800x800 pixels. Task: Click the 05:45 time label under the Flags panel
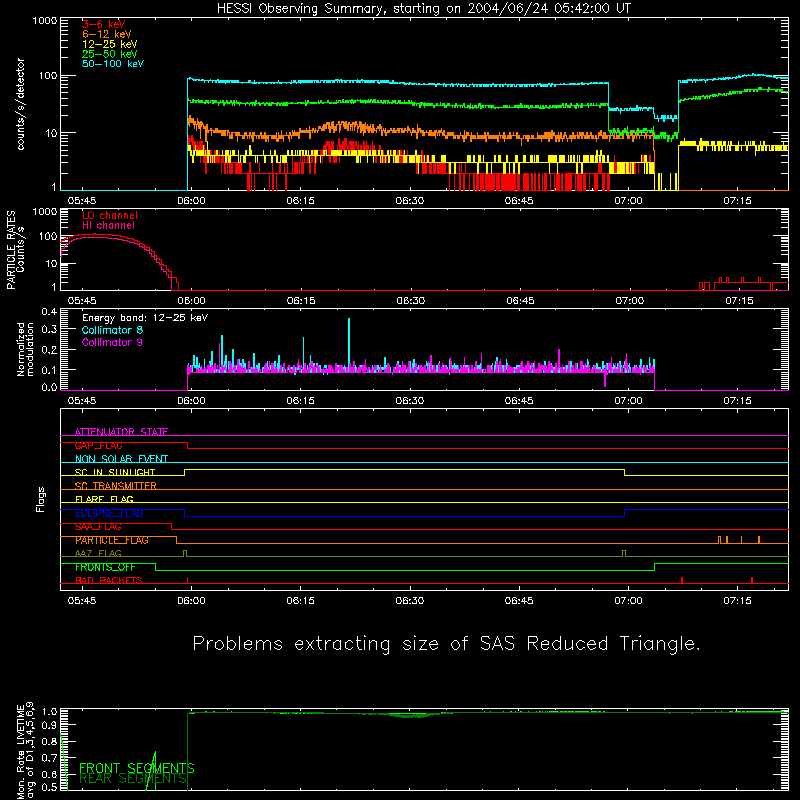(82, 601)
